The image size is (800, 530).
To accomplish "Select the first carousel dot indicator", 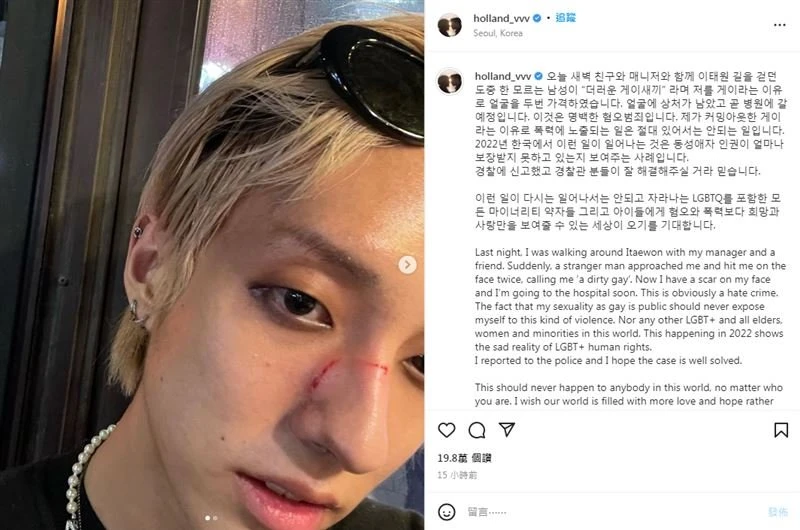I will click(x=207, y=518).
